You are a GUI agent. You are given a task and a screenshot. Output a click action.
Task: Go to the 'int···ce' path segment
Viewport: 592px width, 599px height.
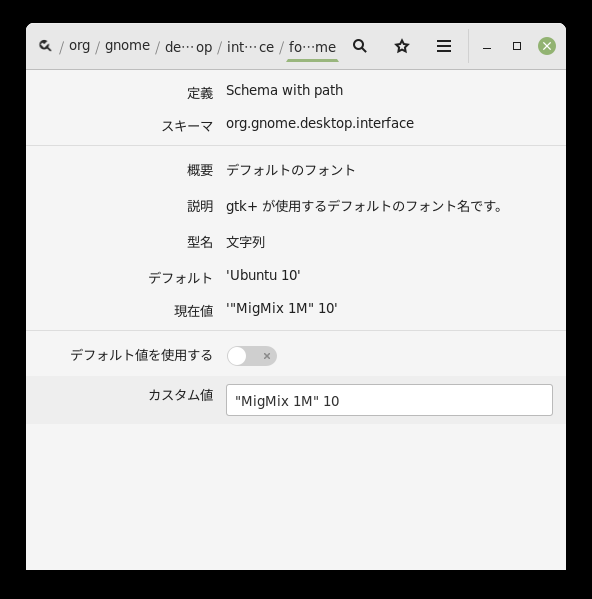pyautogui.click(x=250, y=47)
